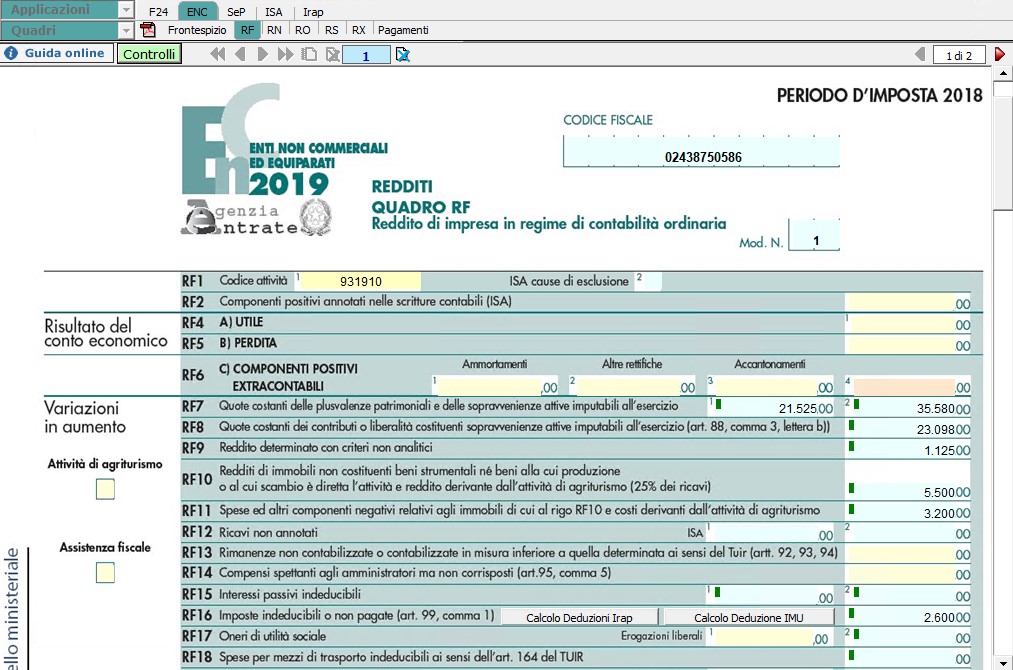
Task: Click the green marker on row RF9
Action: (x=851, y=446)
